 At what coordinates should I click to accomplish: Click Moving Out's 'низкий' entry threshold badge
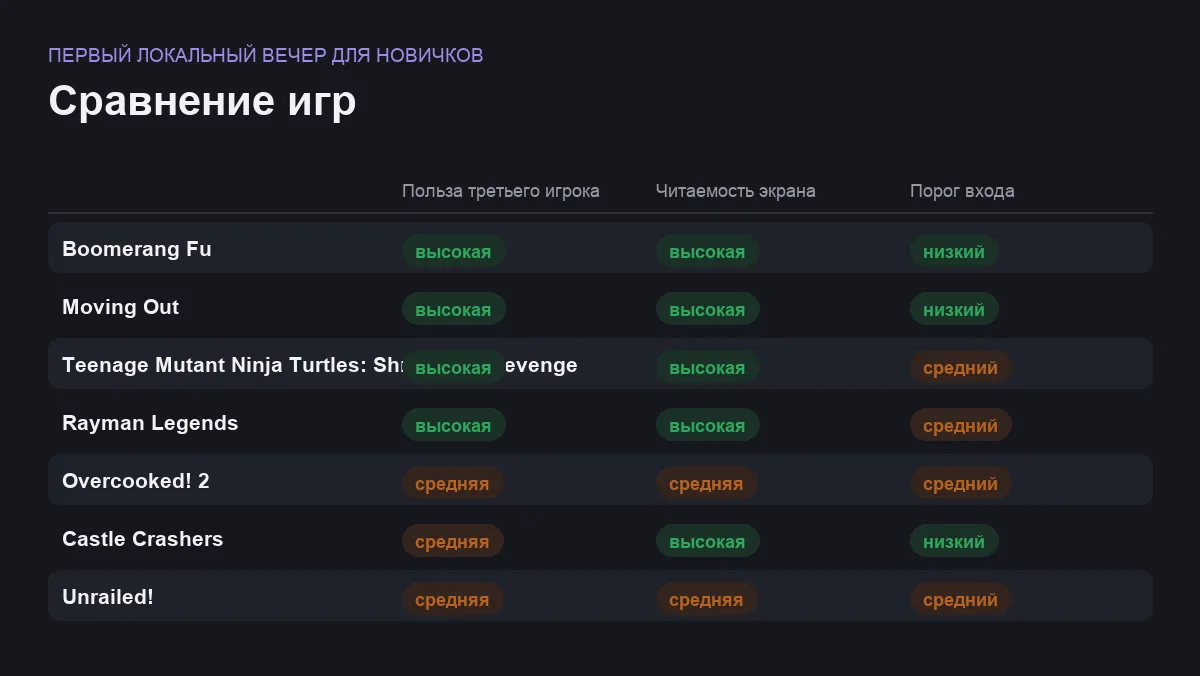pos(954,309)
